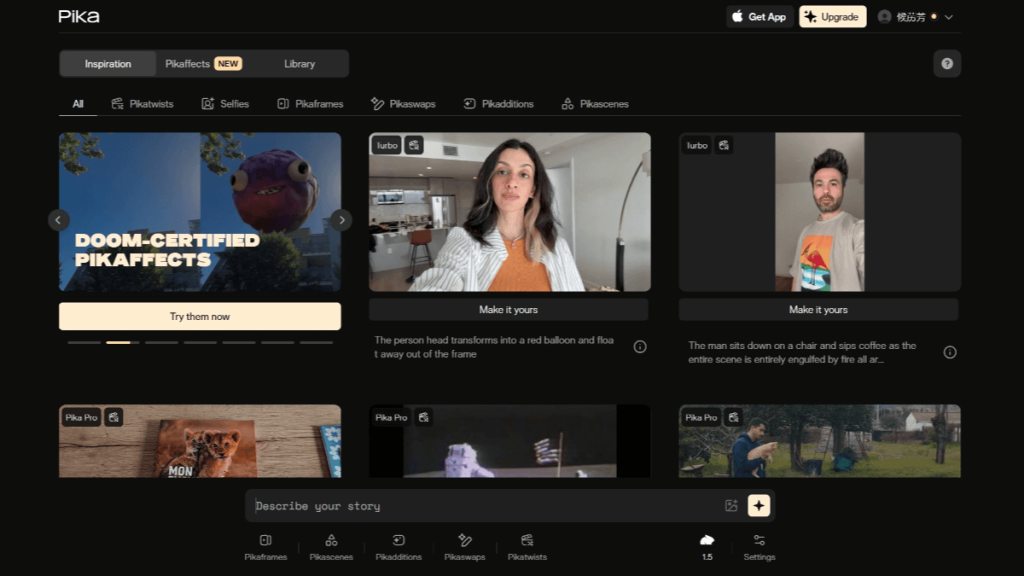Click the Pikaframes icon in bottom toolbar
The image size is (1024, 576).
265,541
